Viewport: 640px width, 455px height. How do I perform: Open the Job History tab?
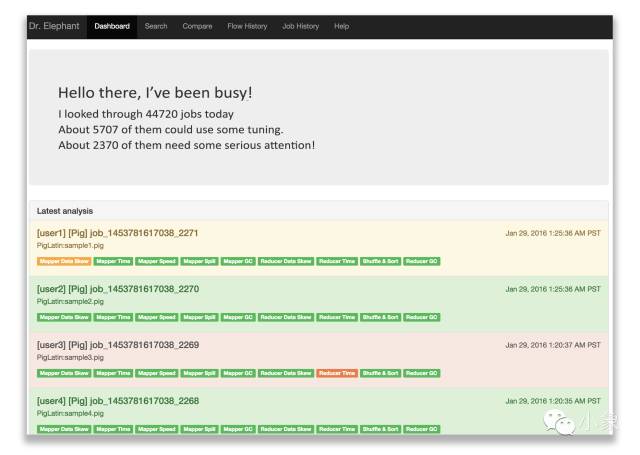(x=300, y=27)
